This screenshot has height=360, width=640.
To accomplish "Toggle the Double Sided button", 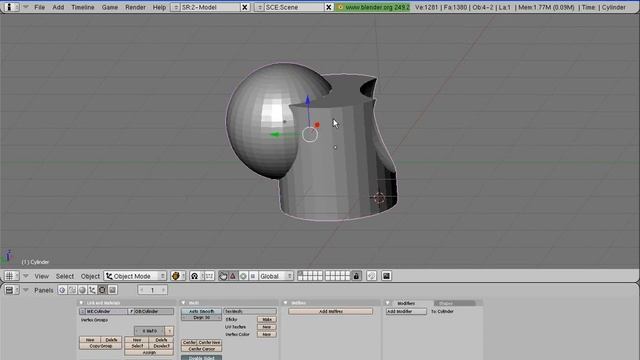I will [x=201, y=358].
